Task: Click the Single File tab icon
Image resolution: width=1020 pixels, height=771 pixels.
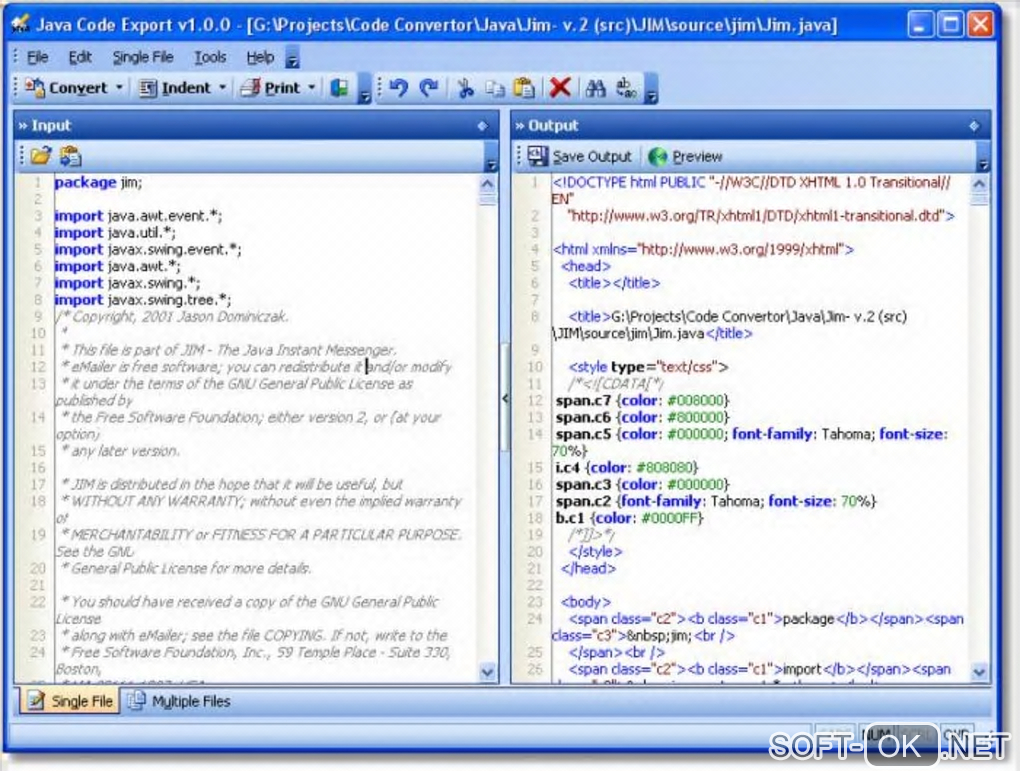Action: click(x=36, y=701)
